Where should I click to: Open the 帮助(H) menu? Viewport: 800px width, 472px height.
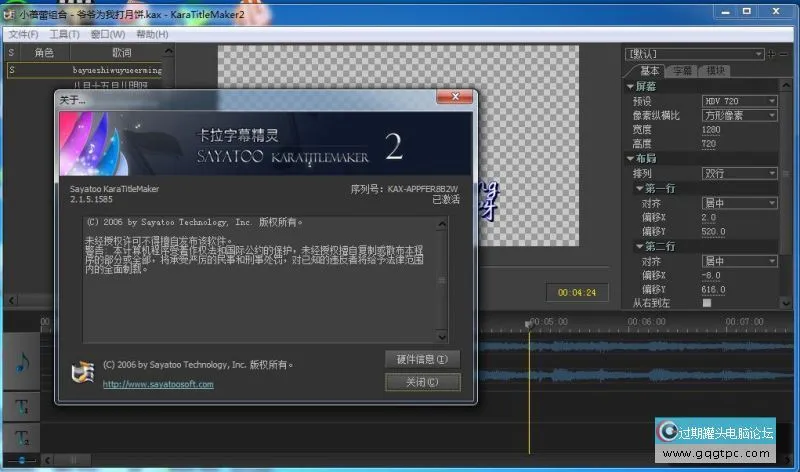pos(152,34)
